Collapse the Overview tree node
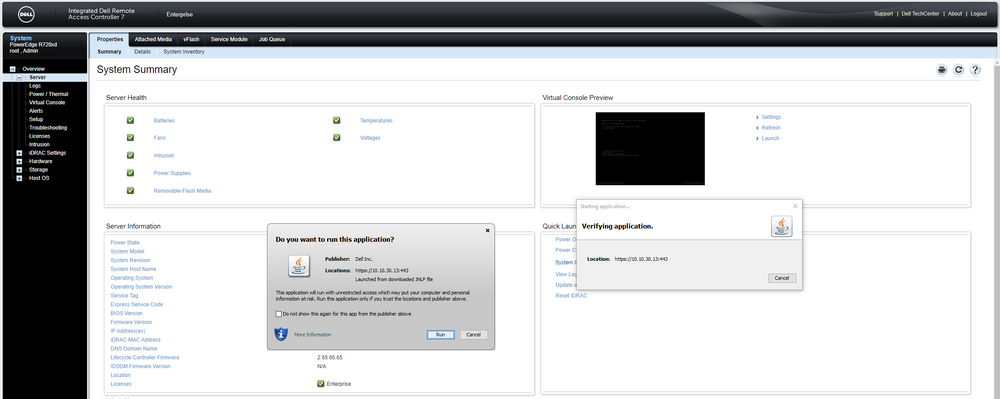Screen dimensions: 1000x399 pyautogui.click(x=13, y=69)
